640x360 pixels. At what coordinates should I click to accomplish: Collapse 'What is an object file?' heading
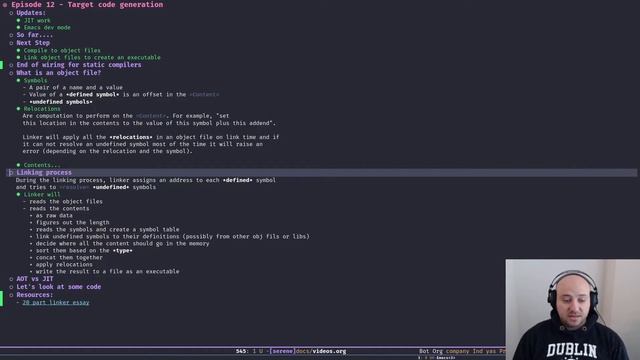(58, 73)
